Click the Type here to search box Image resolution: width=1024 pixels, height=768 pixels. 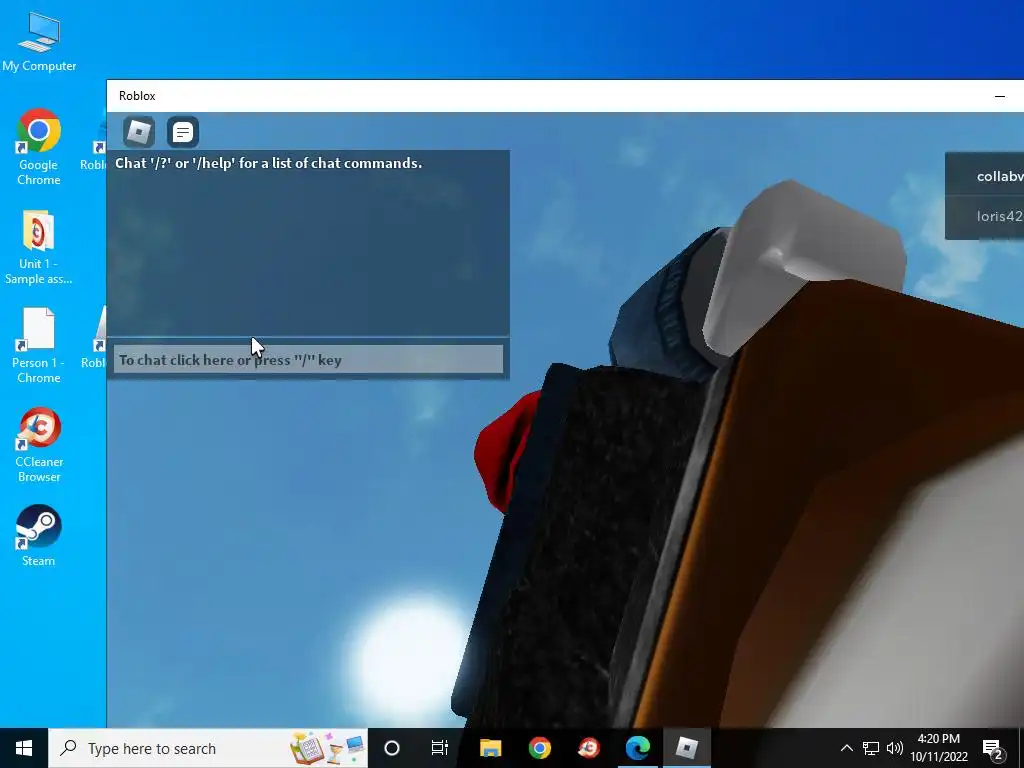208,748
